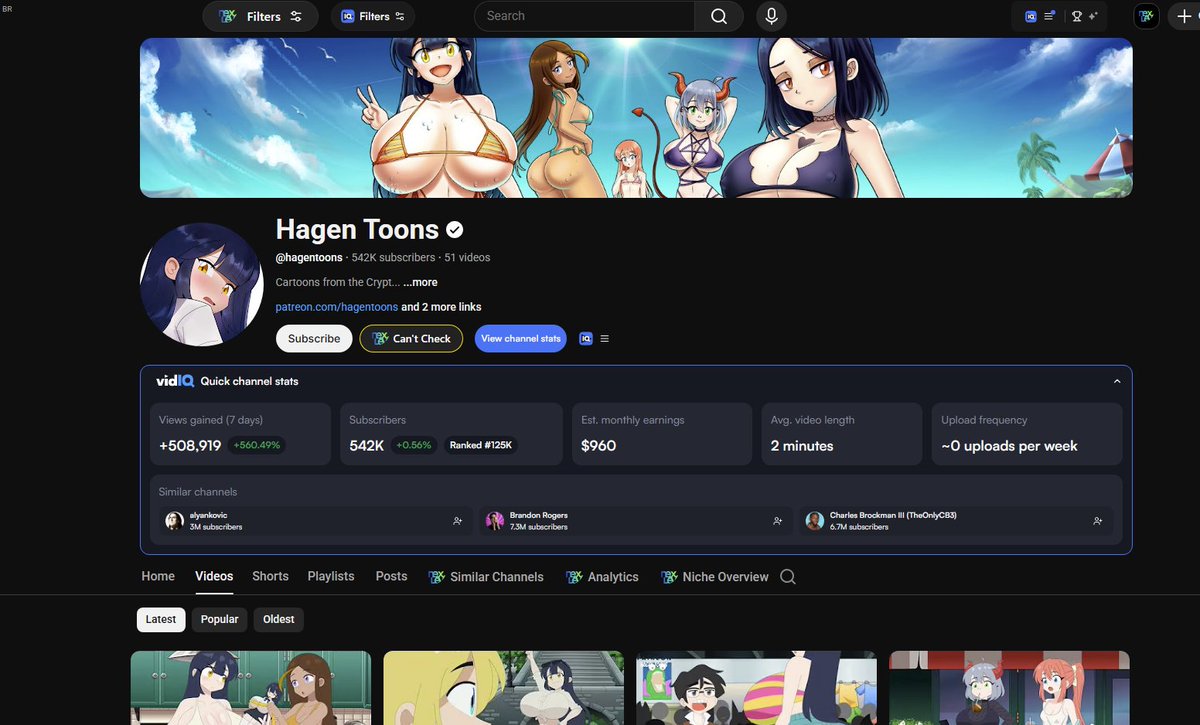Click the channel search magnifier icon
Screen dimensions: 1200x725
(x=788, y=577)
